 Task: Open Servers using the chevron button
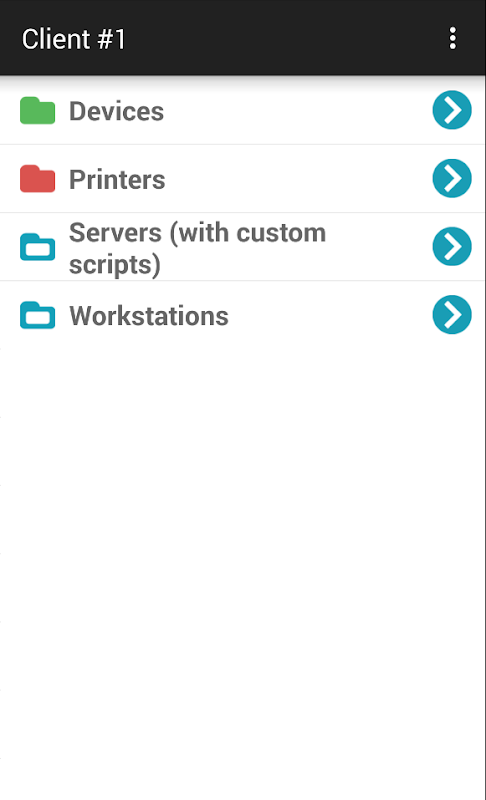(x=452, y=246)
